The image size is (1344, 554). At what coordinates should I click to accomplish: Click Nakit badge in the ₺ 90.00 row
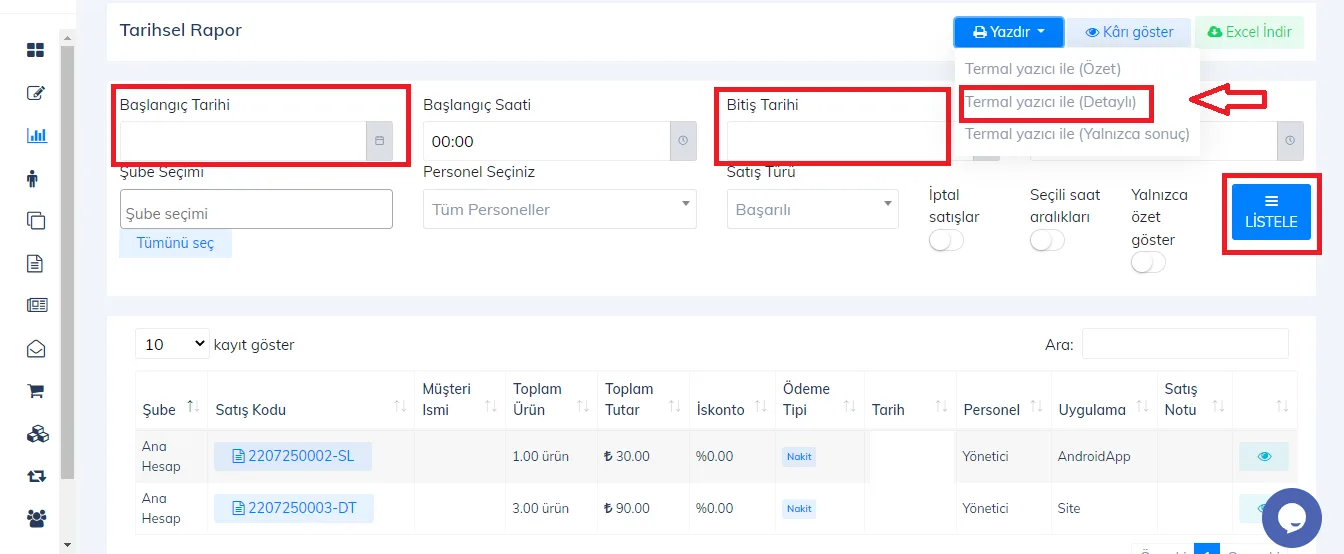coord(799,508)
